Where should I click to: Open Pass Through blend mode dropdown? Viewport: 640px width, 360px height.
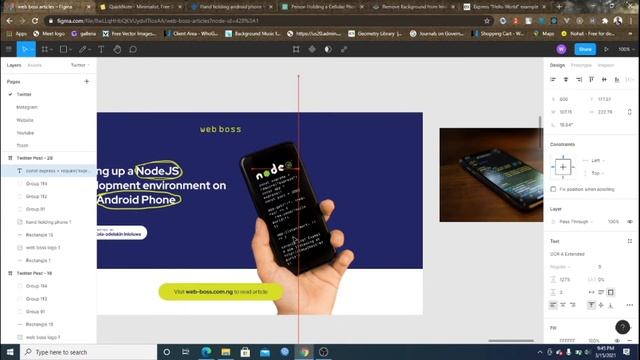coord(576,222)
